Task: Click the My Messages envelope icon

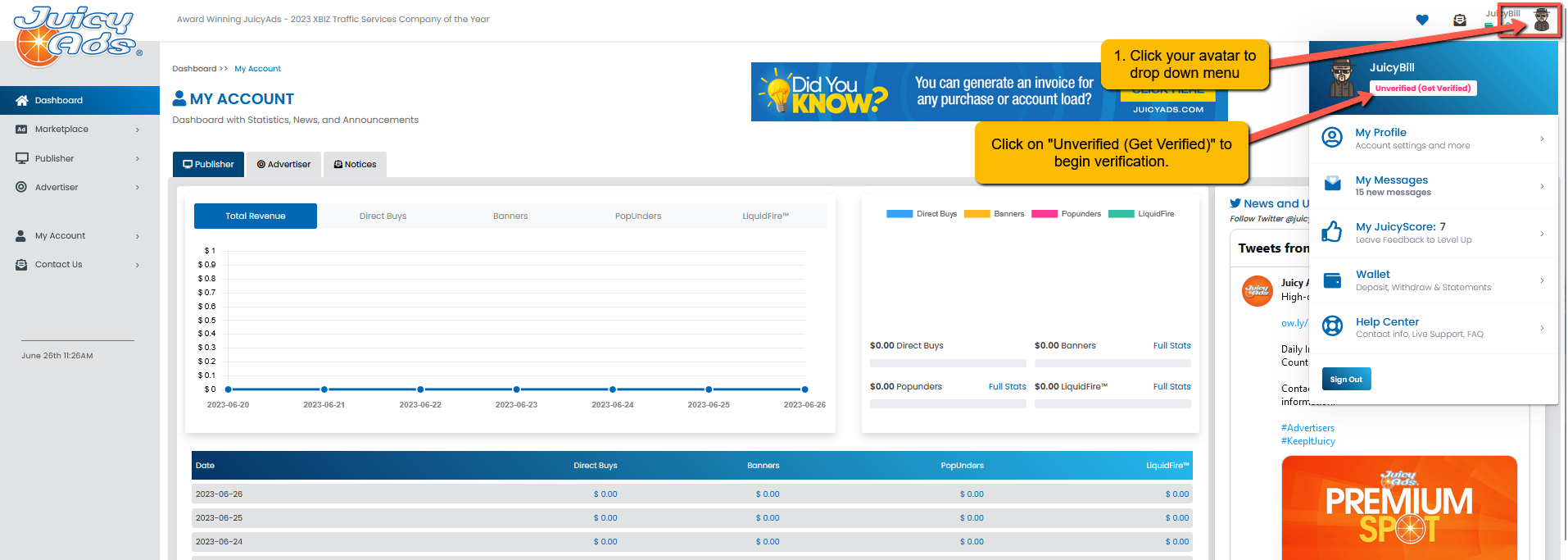Action: [x=1333, y=184]
